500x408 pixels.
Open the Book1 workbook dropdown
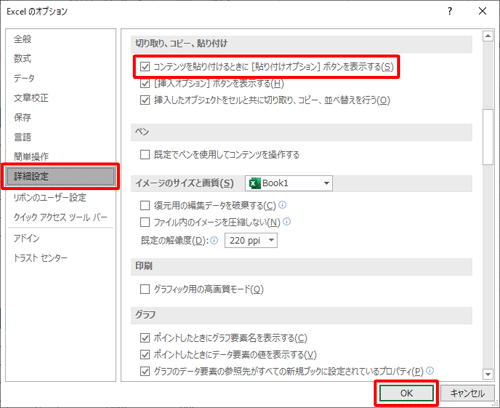pos(289,183)
